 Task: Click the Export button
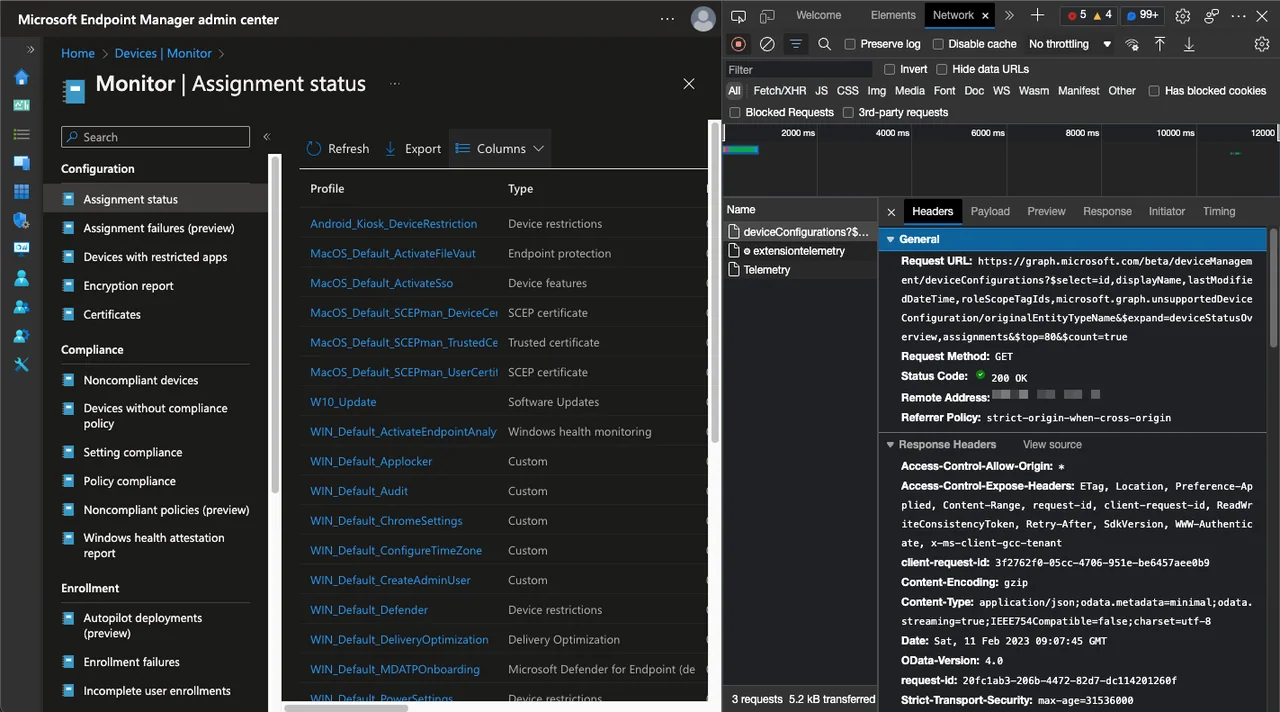point(412,148)
